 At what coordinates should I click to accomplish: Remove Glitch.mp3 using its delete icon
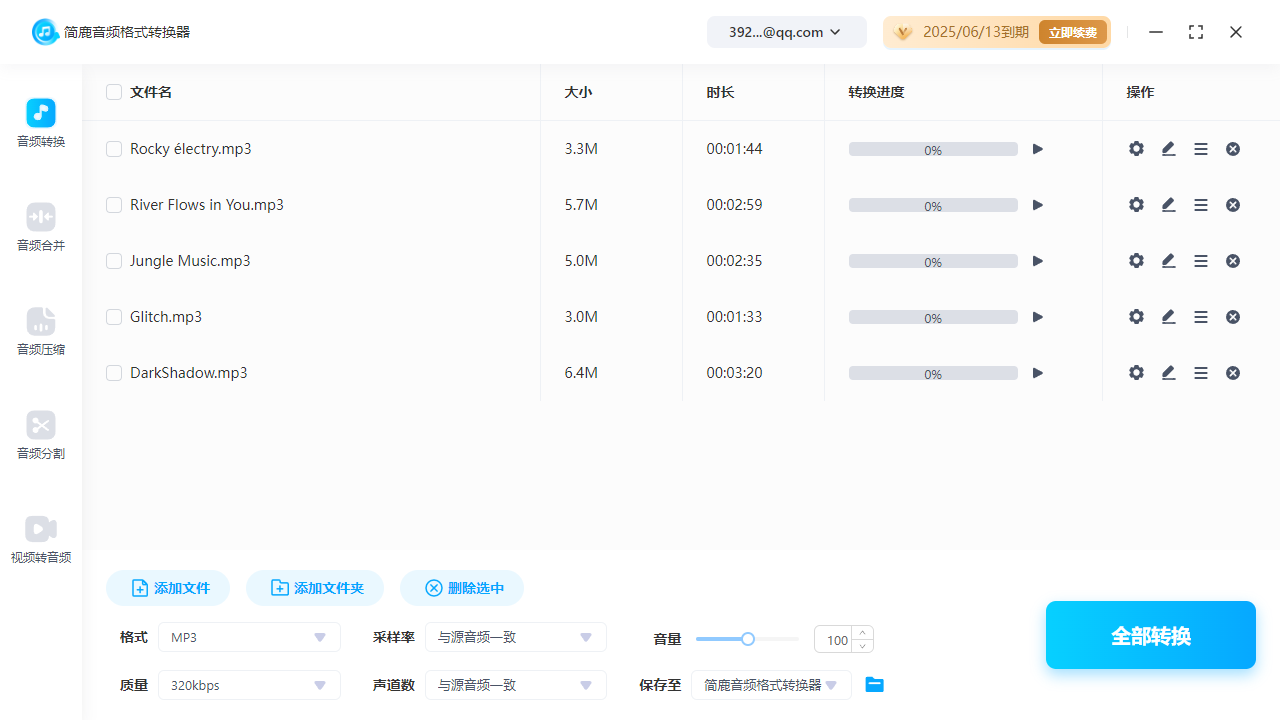click(1233, 317)
